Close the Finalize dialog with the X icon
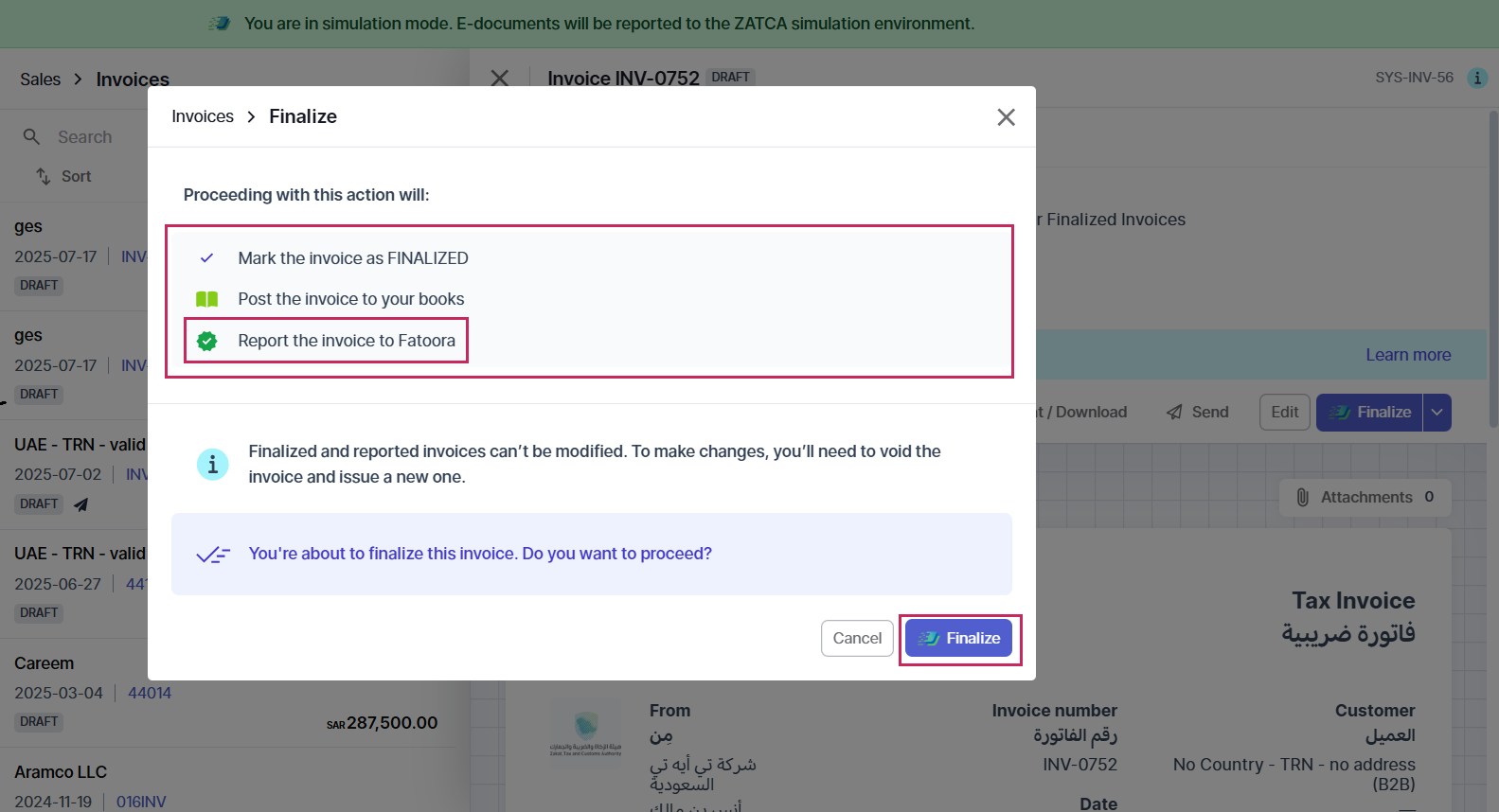This screenshot has width=1499, height=812. [x=1006, y=116]
